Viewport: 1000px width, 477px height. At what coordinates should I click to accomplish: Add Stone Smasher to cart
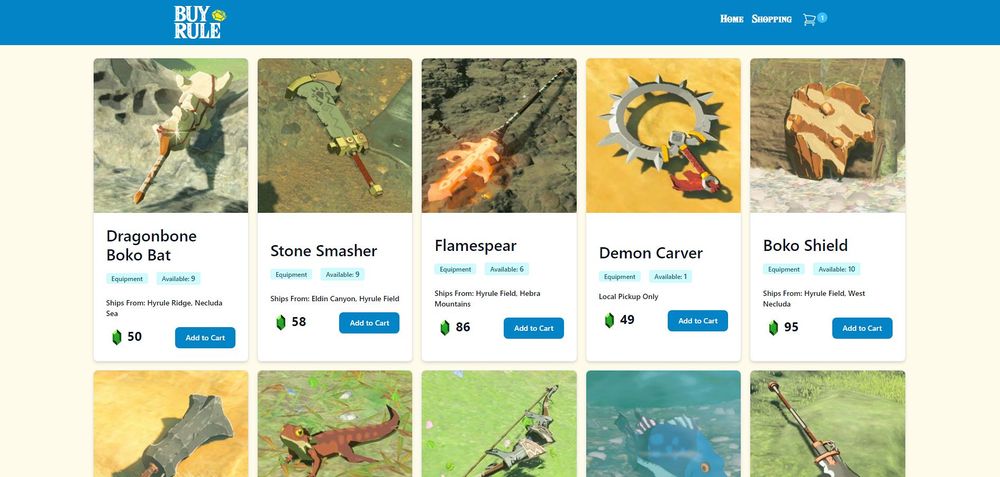coord(369,323)
